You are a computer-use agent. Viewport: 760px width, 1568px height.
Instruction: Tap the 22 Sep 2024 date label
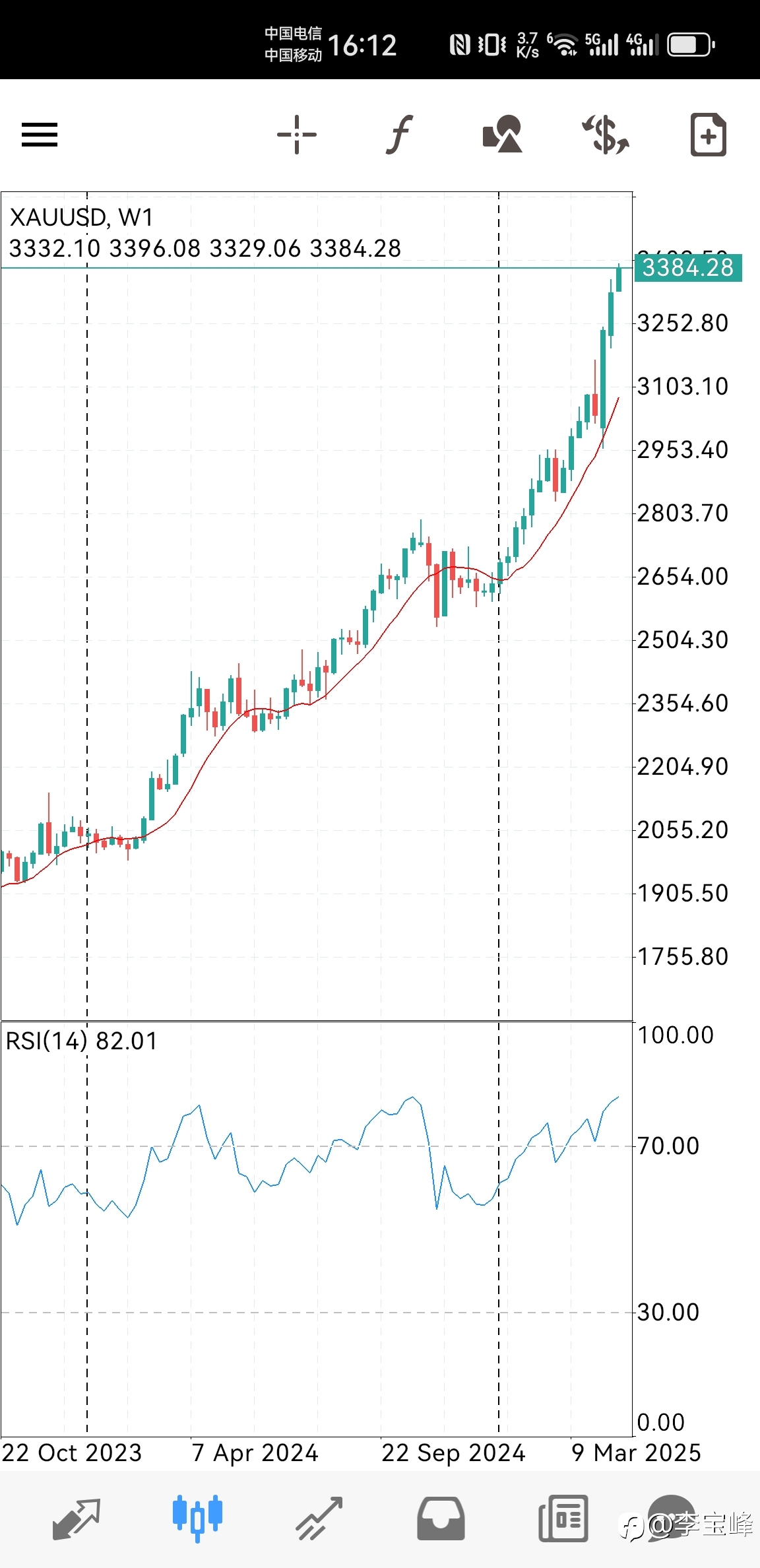click(x=454, y=1453)
